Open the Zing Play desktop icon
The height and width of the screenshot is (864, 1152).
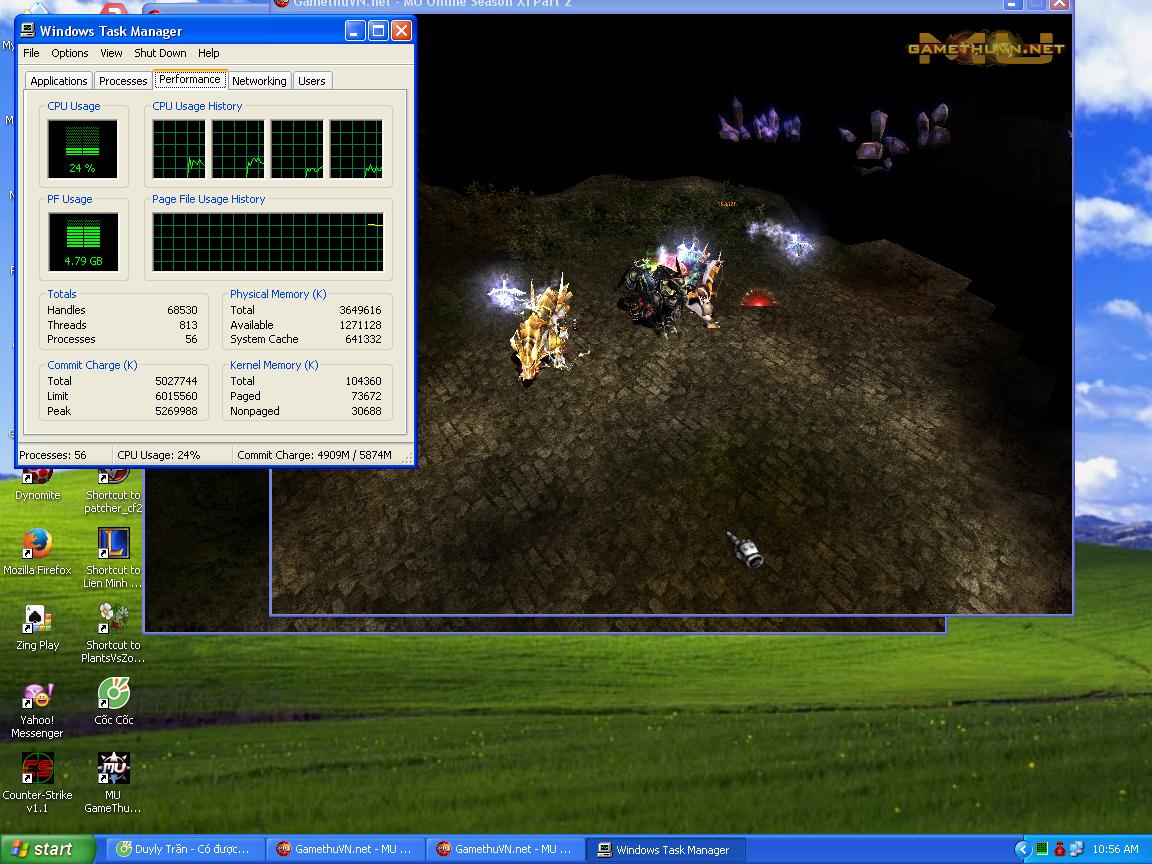point(37,627)
